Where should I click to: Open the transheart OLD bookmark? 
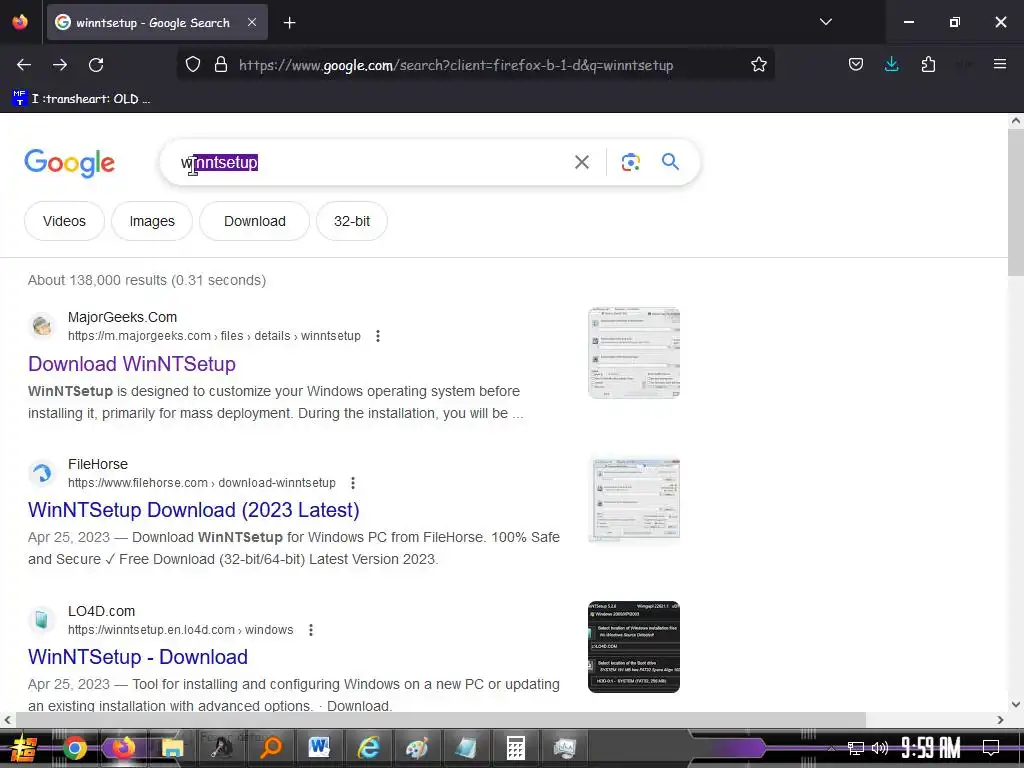[x=82, y=99]
